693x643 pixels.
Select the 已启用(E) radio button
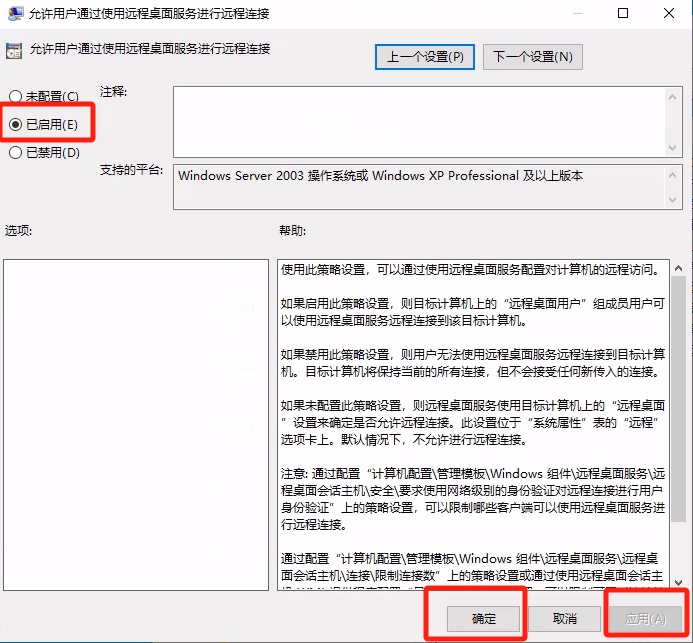pos(15,125)
